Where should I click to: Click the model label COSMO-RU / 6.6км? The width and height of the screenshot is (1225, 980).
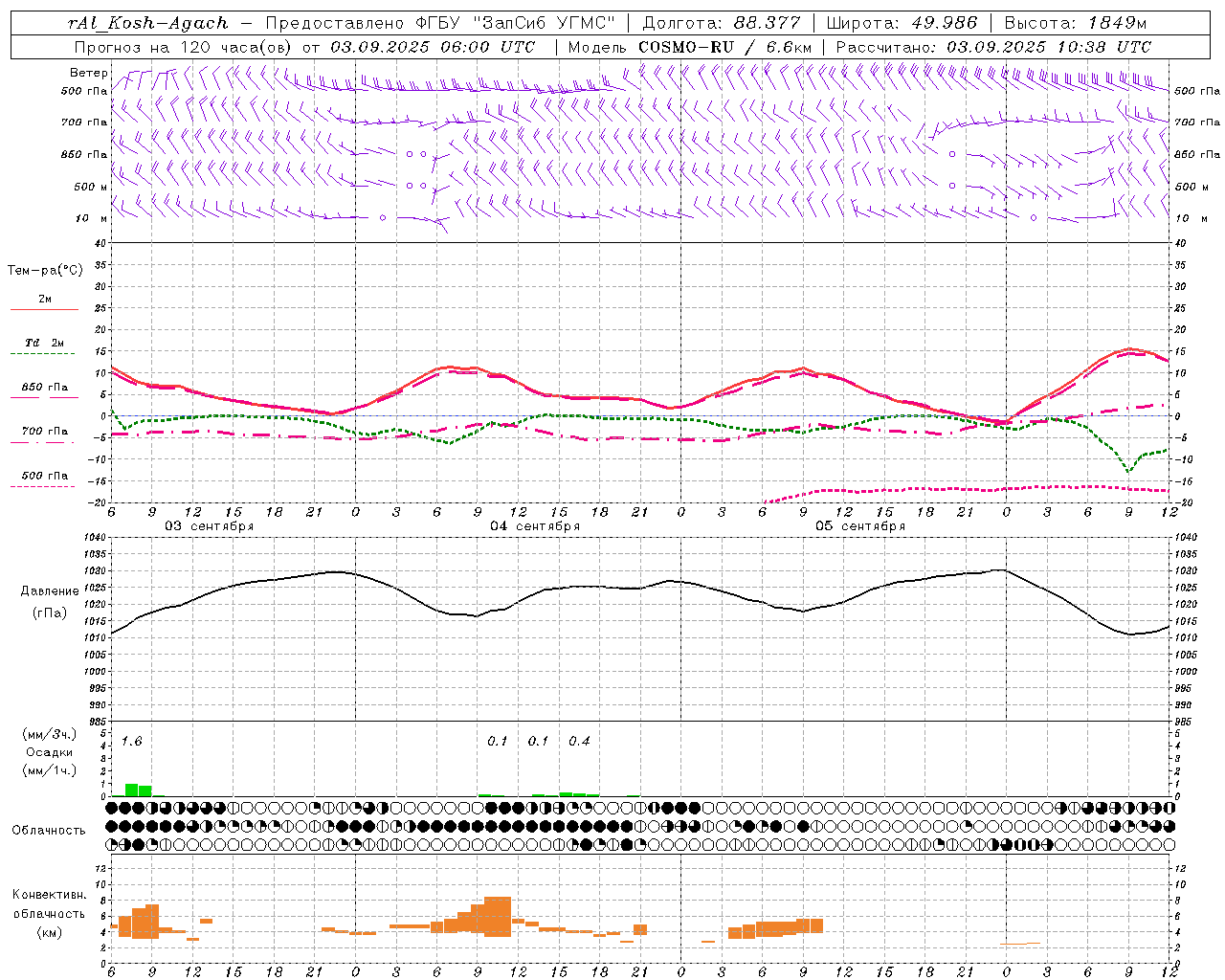(x=725, y=47)
